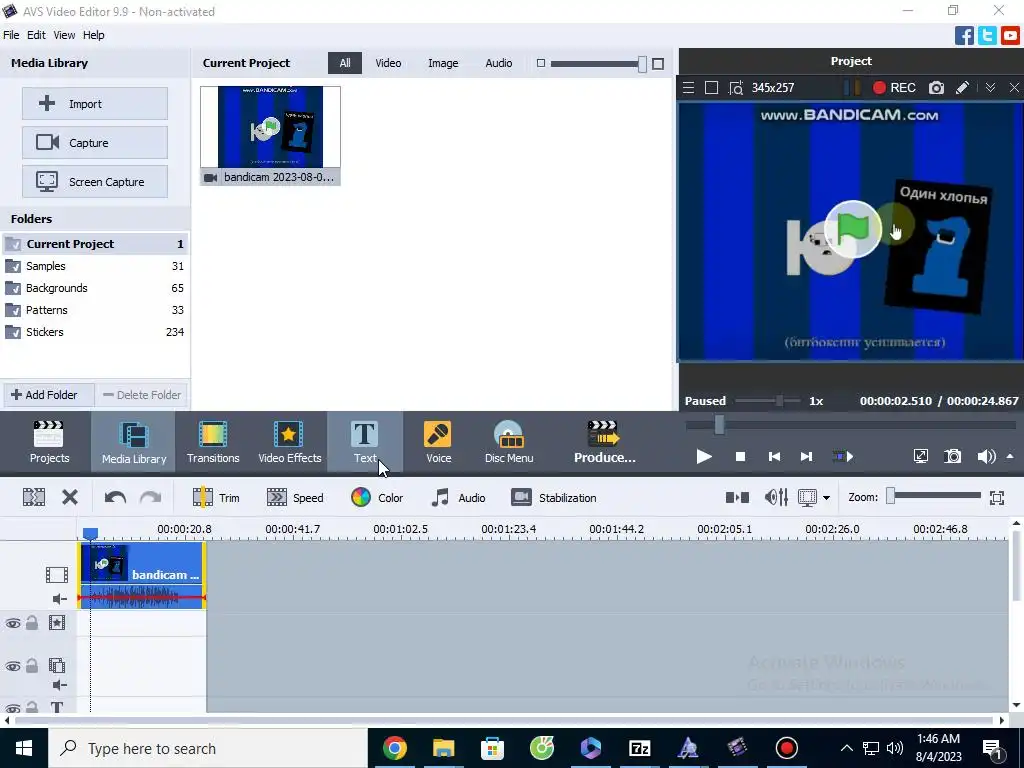Adjust the playback speed slider
The width and height of the screenshot is (1024, 768).
(779, 401)
